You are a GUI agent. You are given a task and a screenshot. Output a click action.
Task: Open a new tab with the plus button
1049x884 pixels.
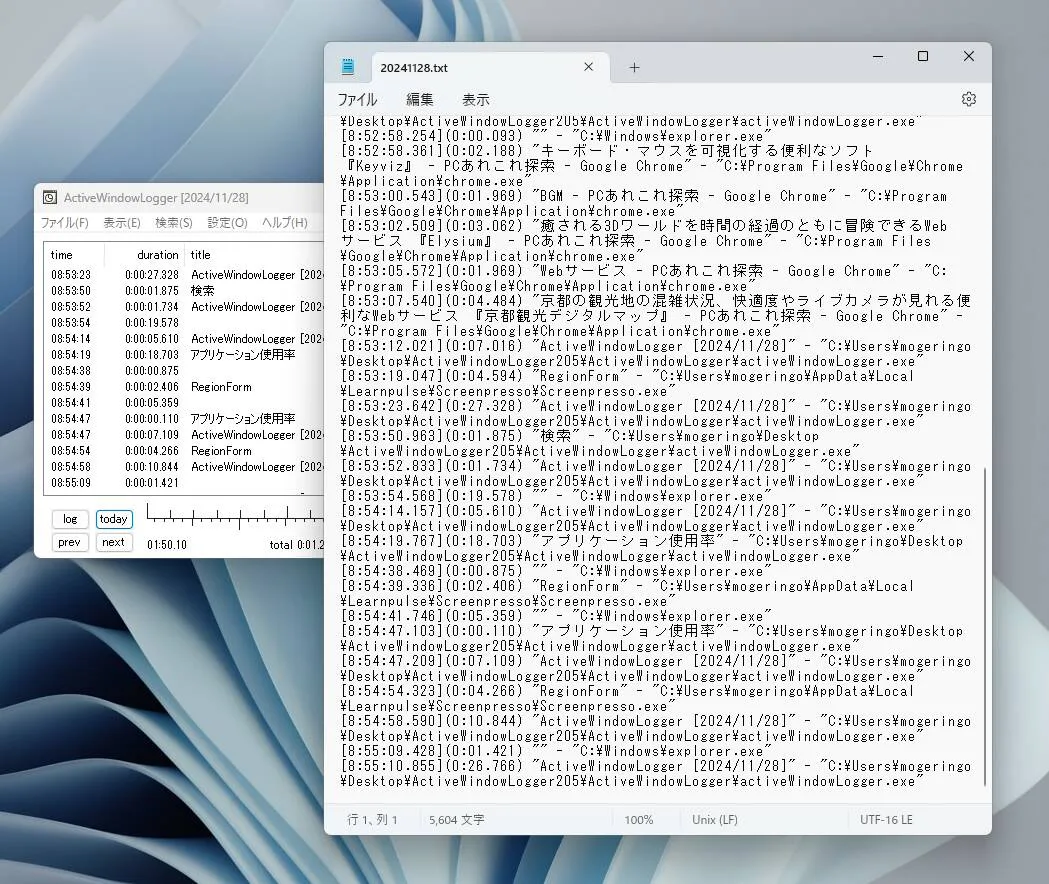634,68
